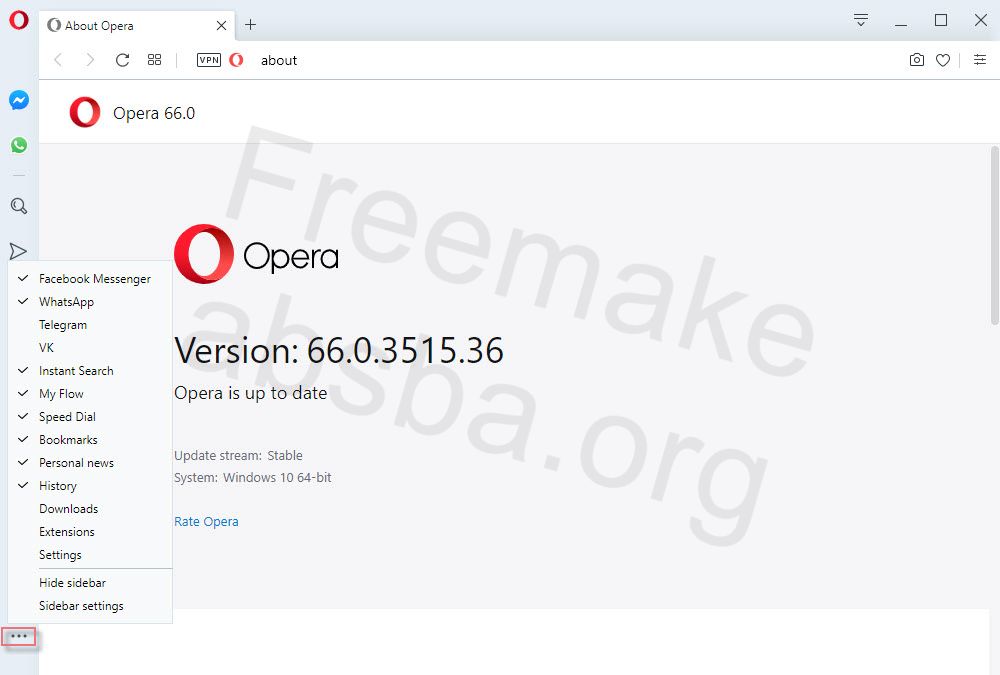Enable VK in sidebar menu
The image size is (1000, 675).
(90, 348)
